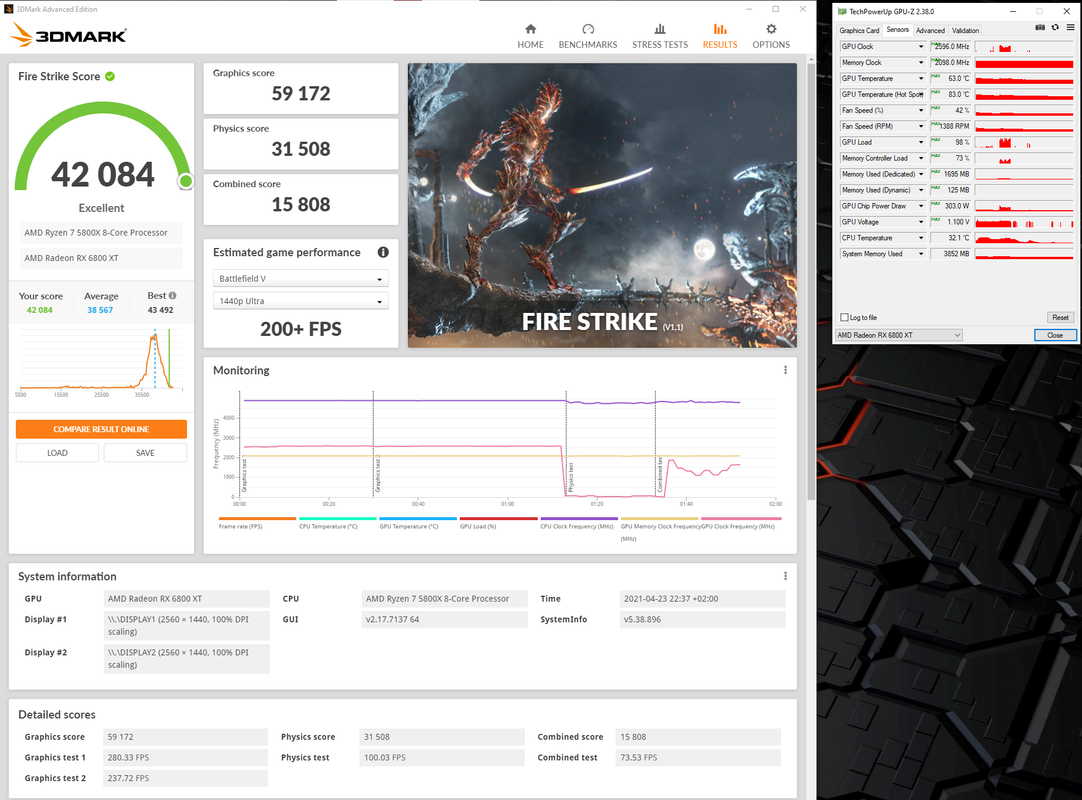Open the GPU-Z hamburger menu icon
The height and width of the screenshot is (800, 1082).
[1070, 28]
